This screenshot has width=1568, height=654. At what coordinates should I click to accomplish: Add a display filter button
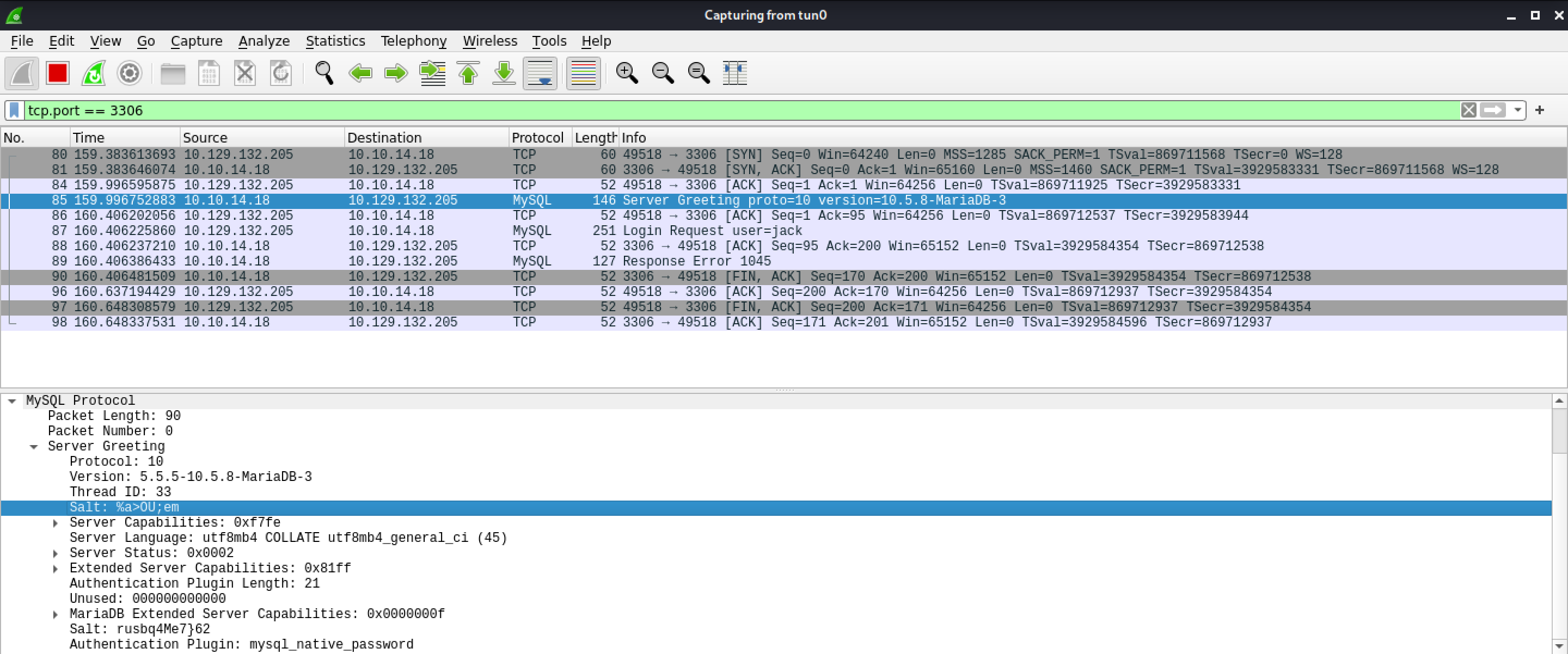(1539, 110)
